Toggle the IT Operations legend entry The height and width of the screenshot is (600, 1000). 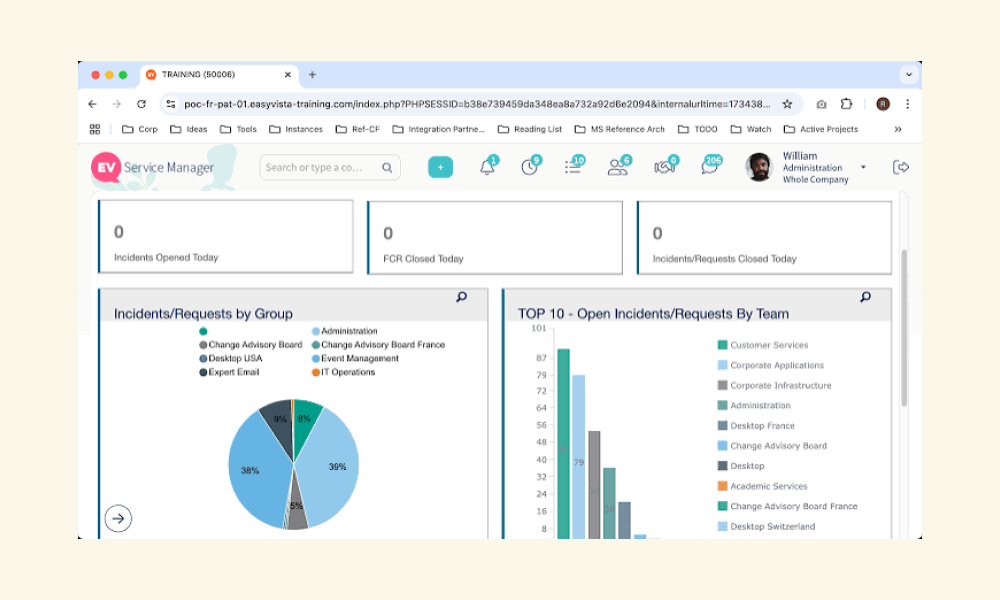[x=344, y=372]
